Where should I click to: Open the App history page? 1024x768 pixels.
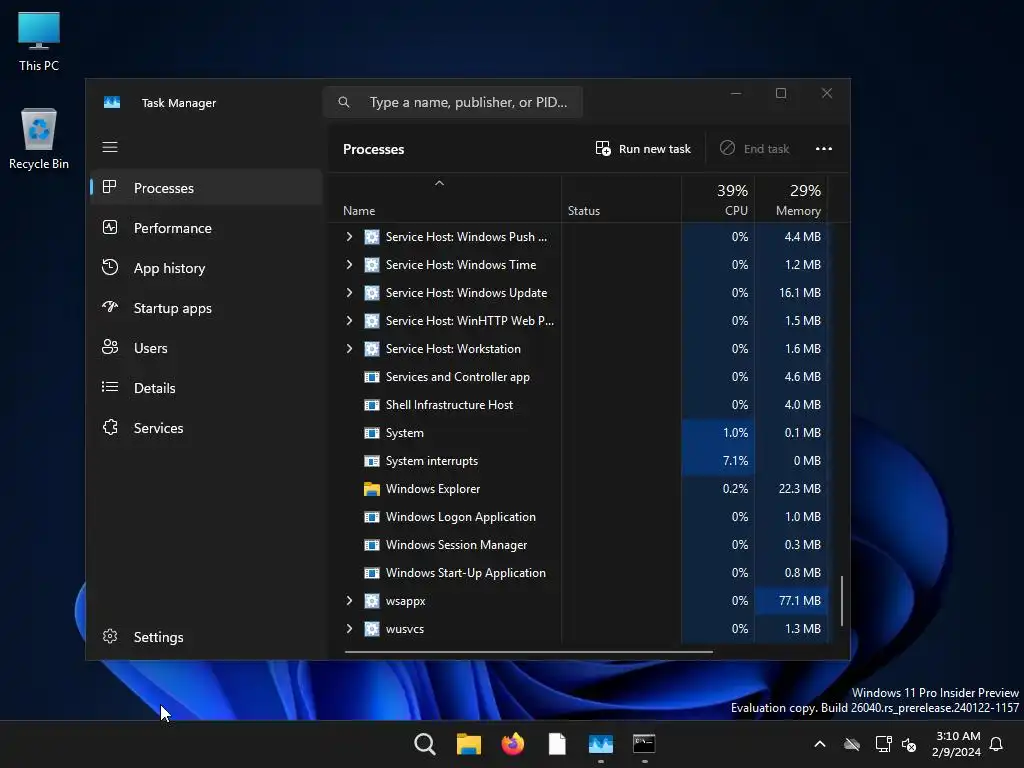coord(206,268)
